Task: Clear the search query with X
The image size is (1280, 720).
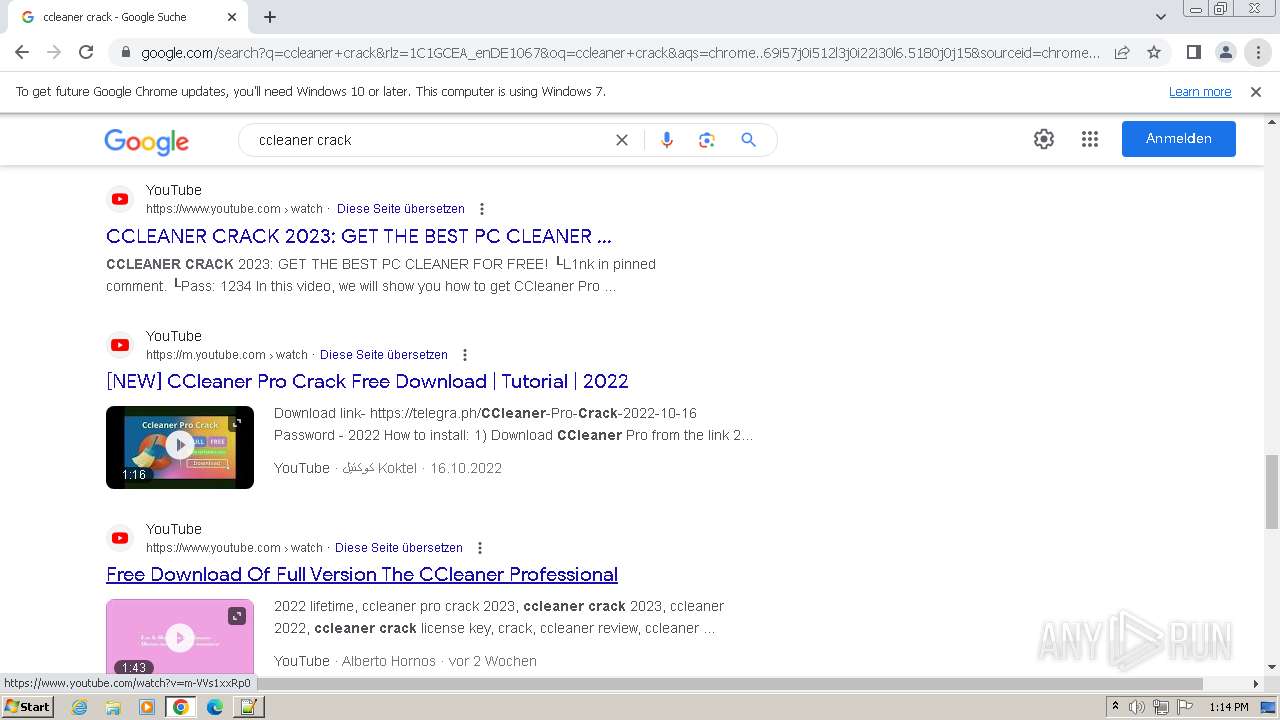Action: pos(622,140)
